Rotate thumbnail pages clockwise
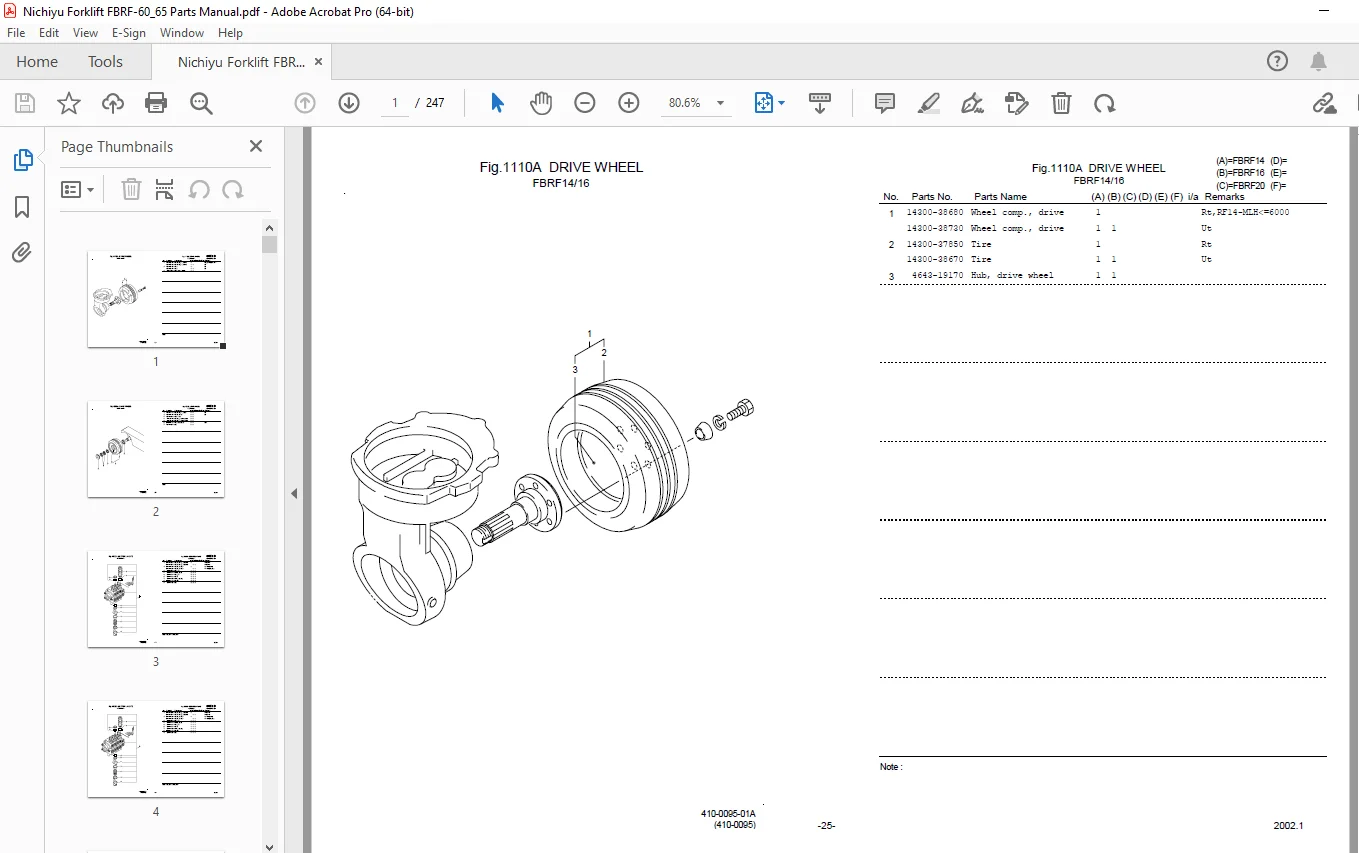This screenshot has height=853, width=1359. [233, 189]
